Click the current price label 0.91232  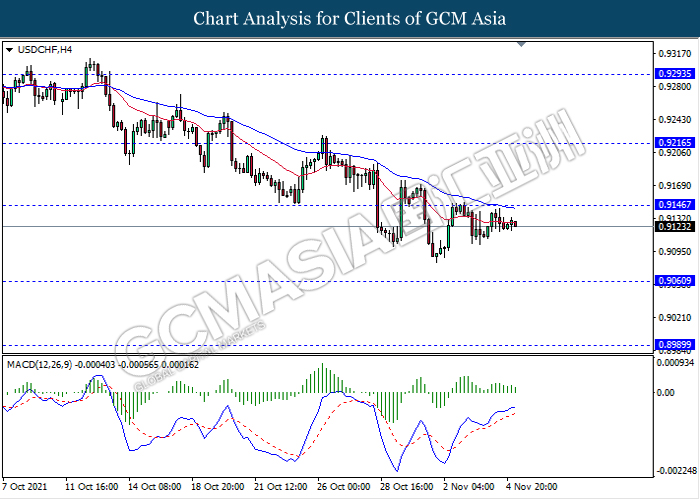coord(675,226)
